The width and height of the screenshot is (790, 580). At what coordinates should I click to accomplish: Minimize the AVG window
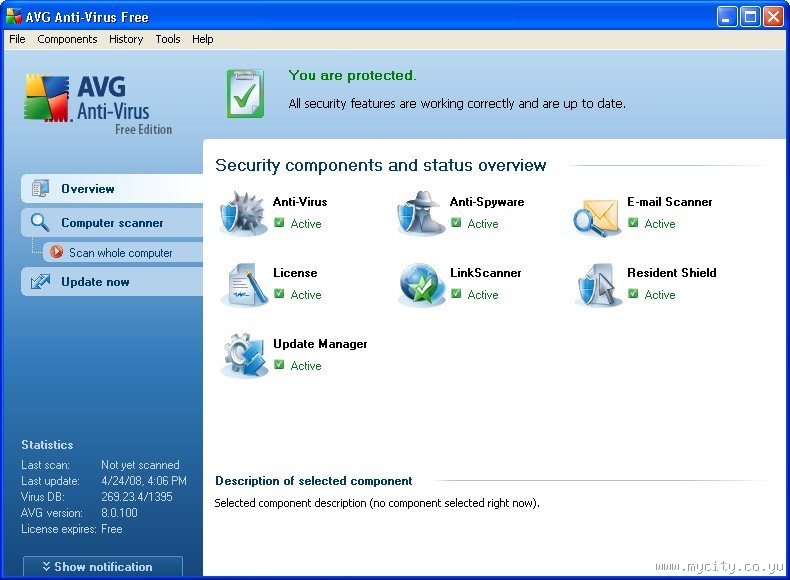coord(727,17)
